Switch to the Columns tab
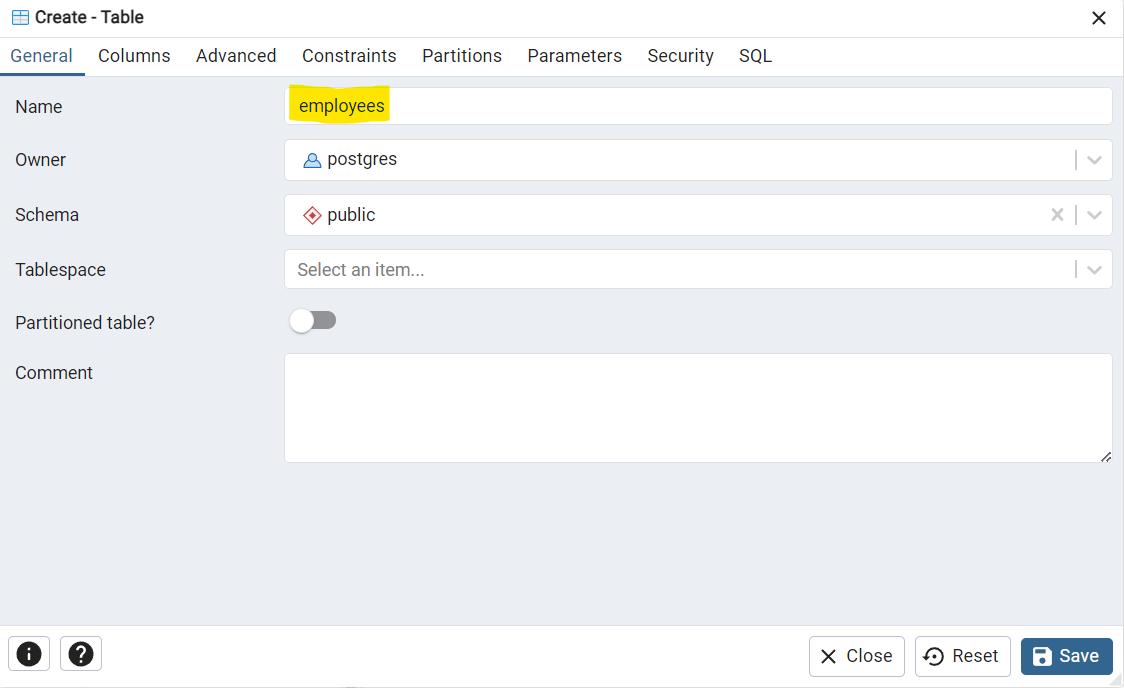The image size is (1124, 688). 134,56
